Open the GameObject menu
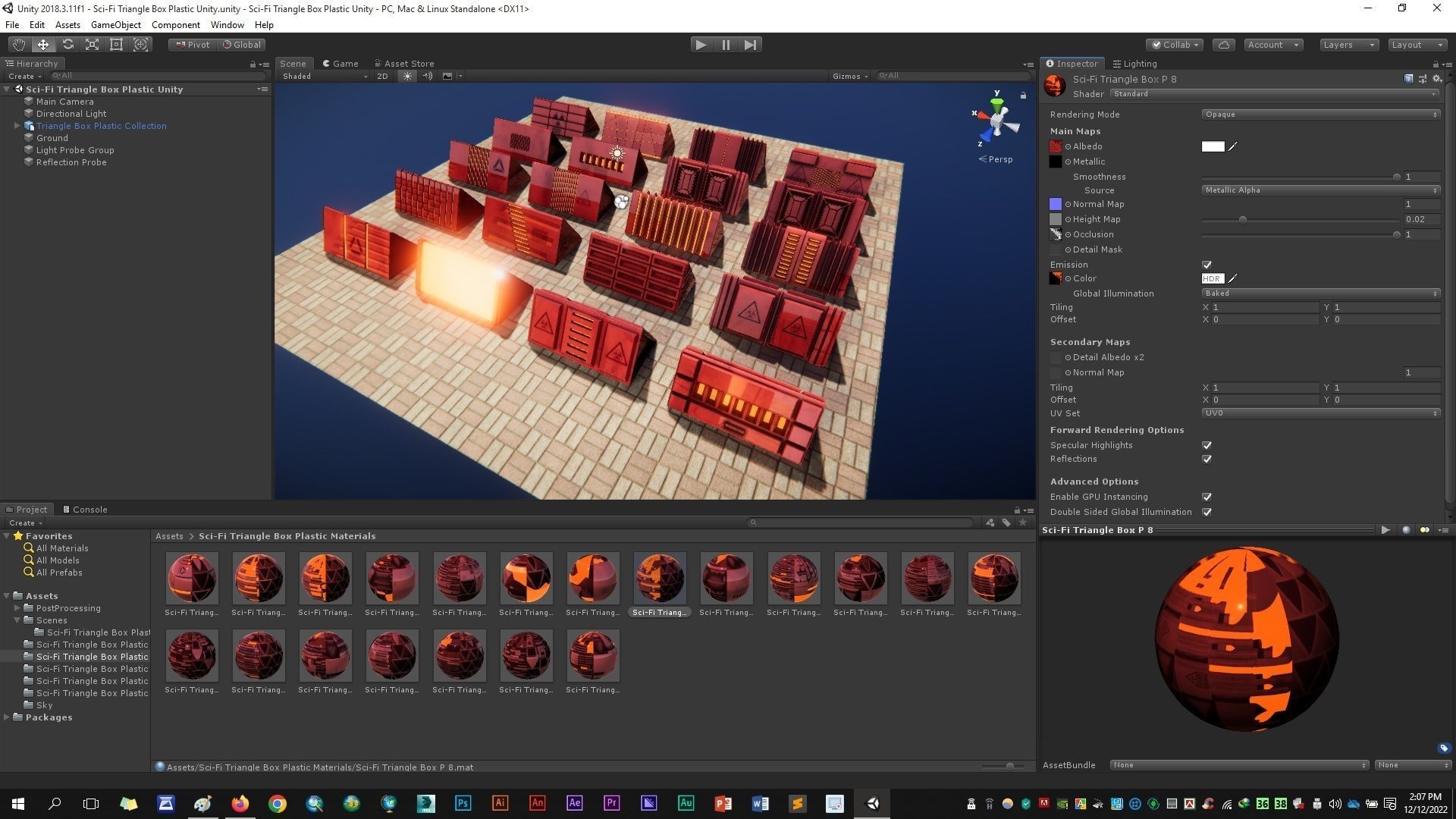 tap(115, 25)
